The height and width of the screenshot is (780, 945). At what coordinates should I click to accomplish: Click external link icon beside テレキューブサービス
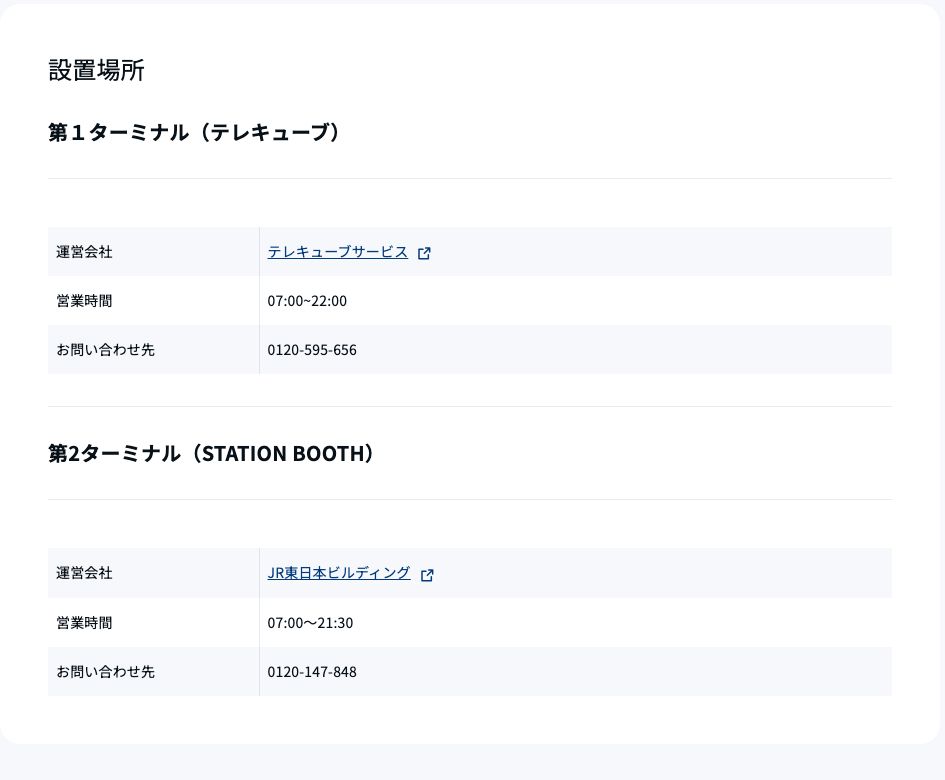point(424,253)
